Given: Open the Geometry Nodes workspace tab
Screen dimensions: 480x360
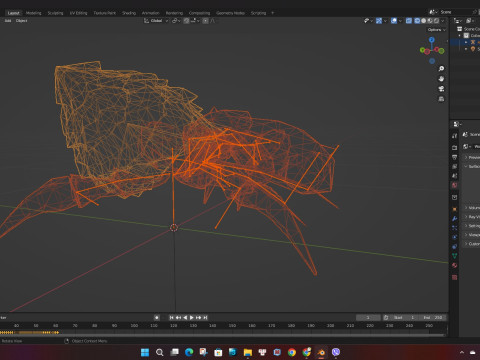Looking at the screenshot, I should (230, 13).
